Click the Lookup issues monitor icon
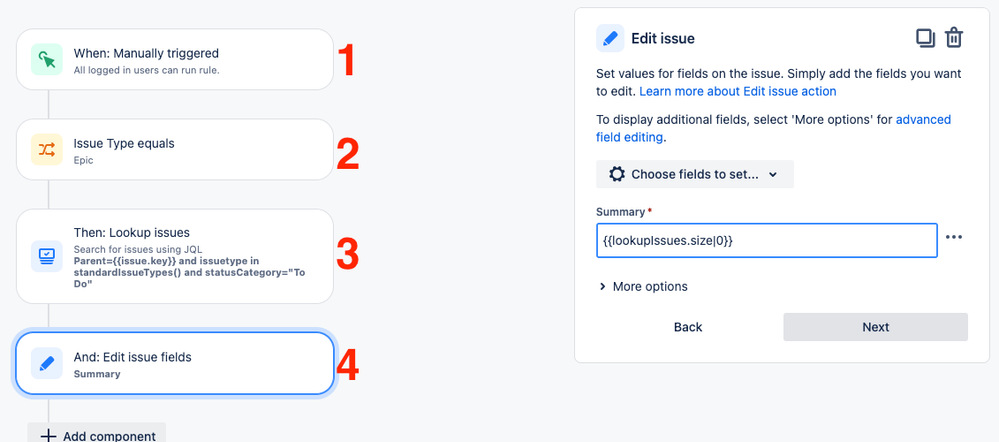Screen dimensions: 999x442 47,256
